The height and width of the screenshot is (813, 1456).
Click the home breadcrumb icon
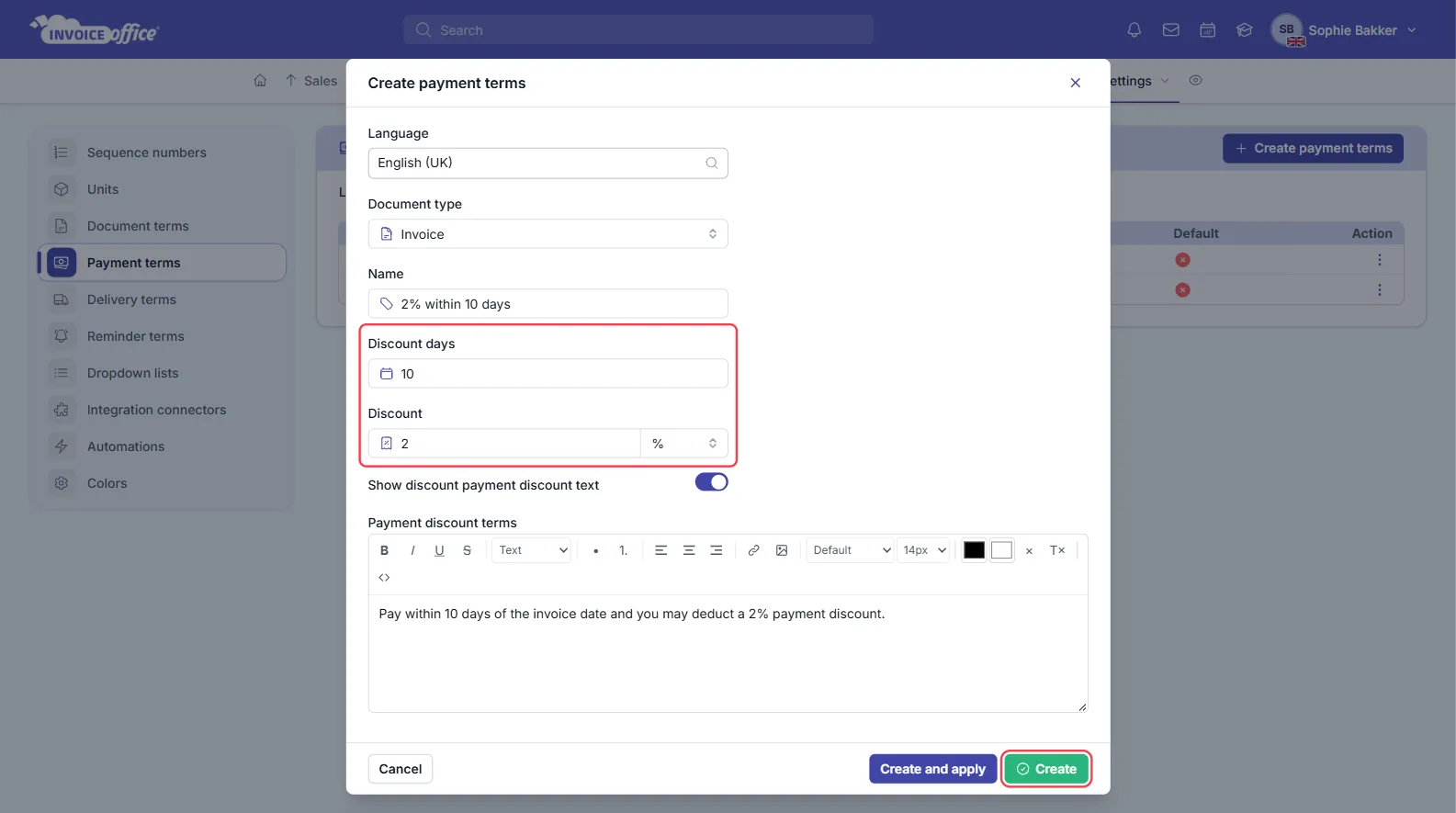(260, 81)
